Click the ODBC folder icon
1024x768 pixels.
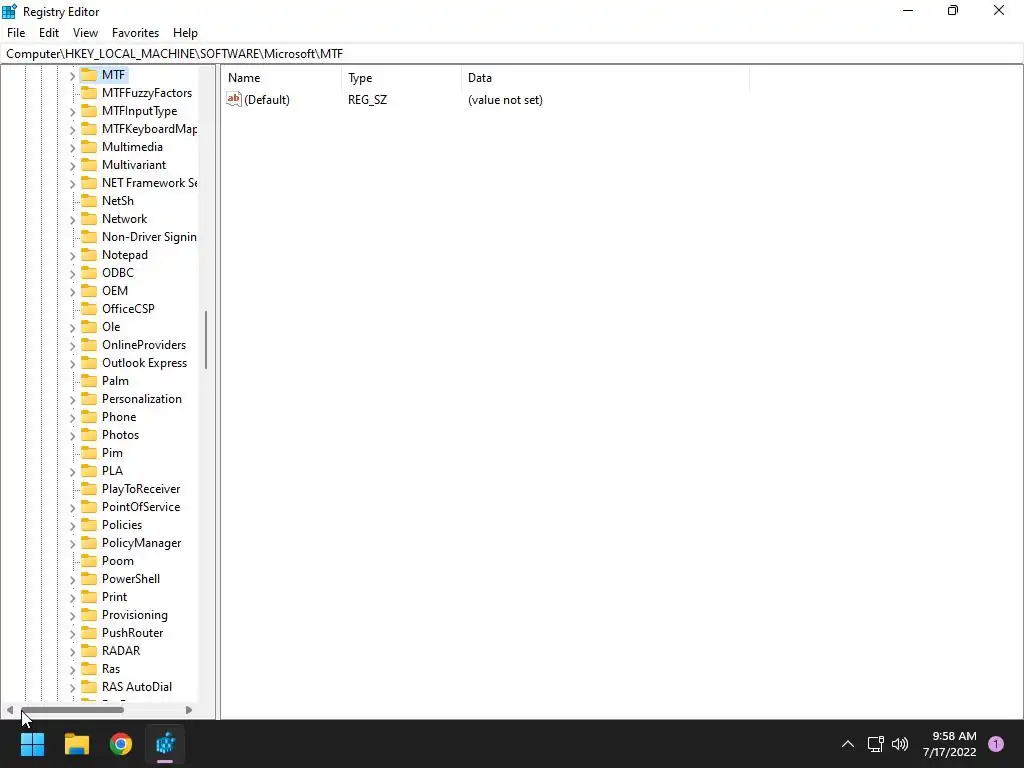coord(89,273)
